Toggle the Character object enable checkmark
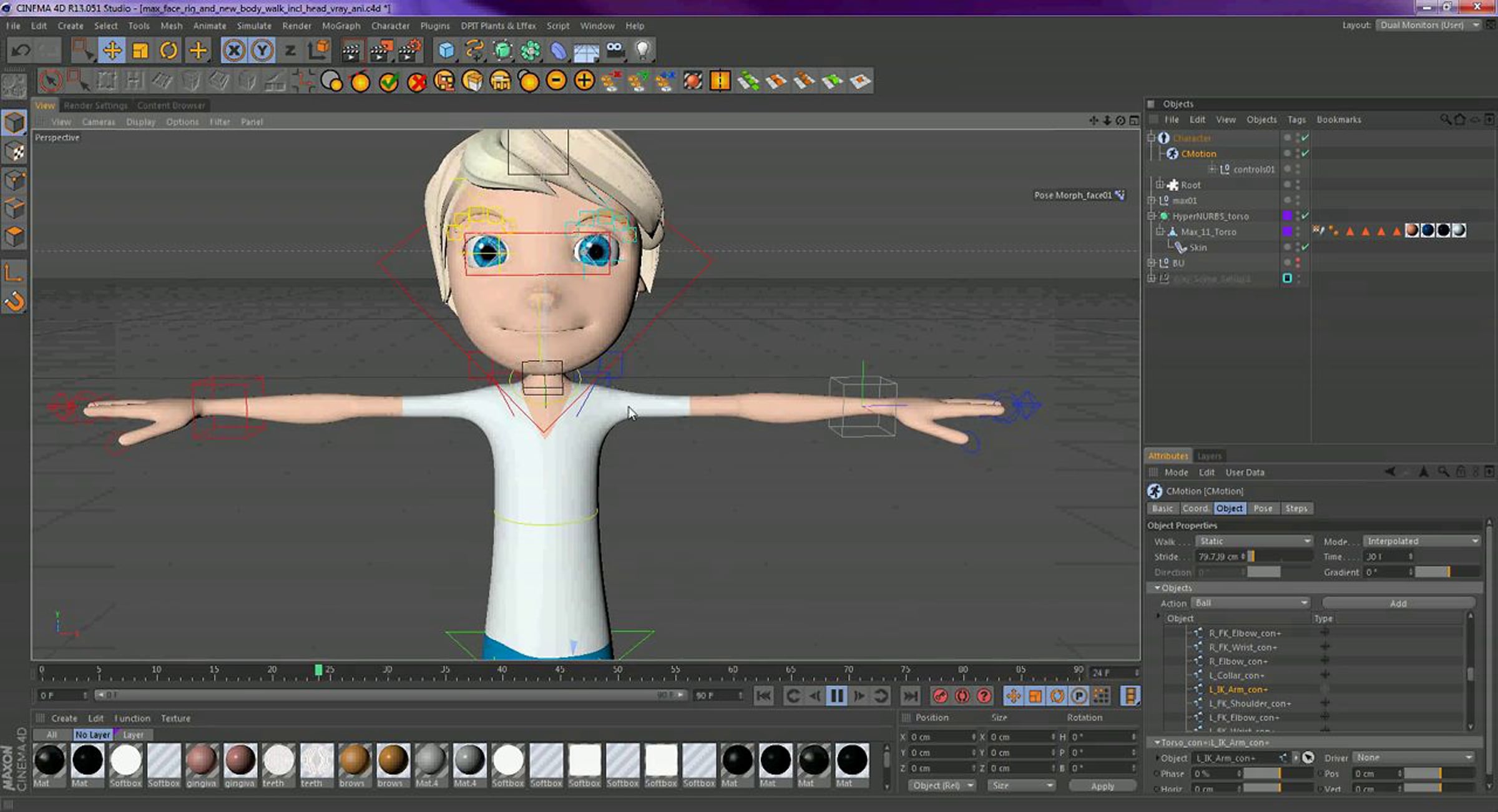 pyautogui.click(x=1305, y=138)
